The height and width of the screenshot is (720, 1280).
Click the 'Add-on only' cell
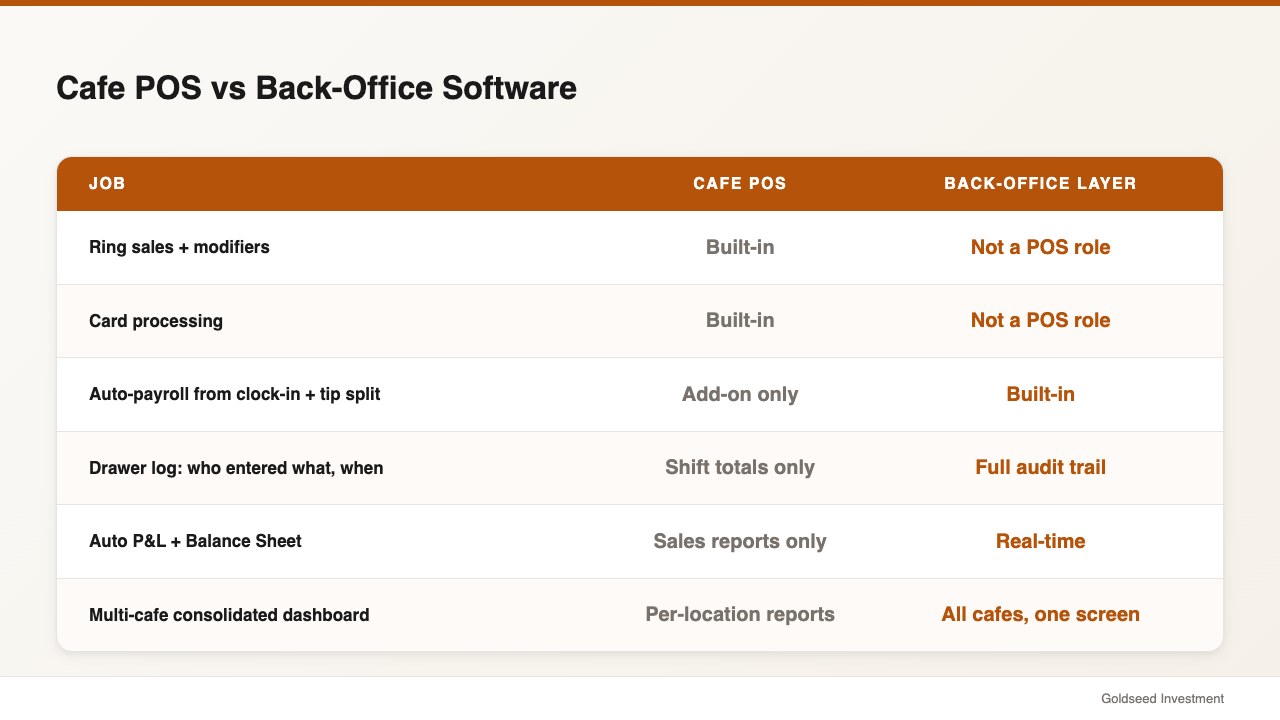(740, 394)
